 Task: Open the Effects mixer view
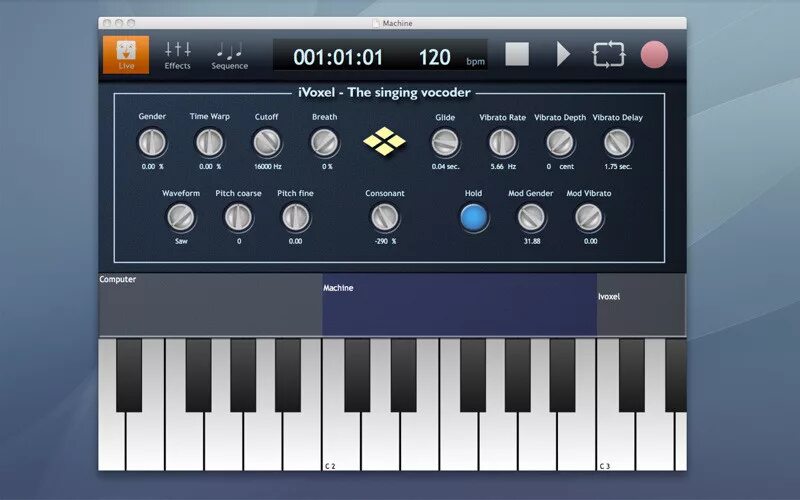click(x=177, y=55)
